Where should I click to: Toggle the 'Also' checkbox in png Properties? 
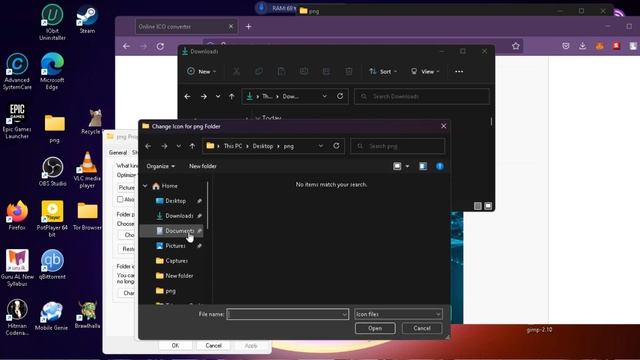pos(120,199)
